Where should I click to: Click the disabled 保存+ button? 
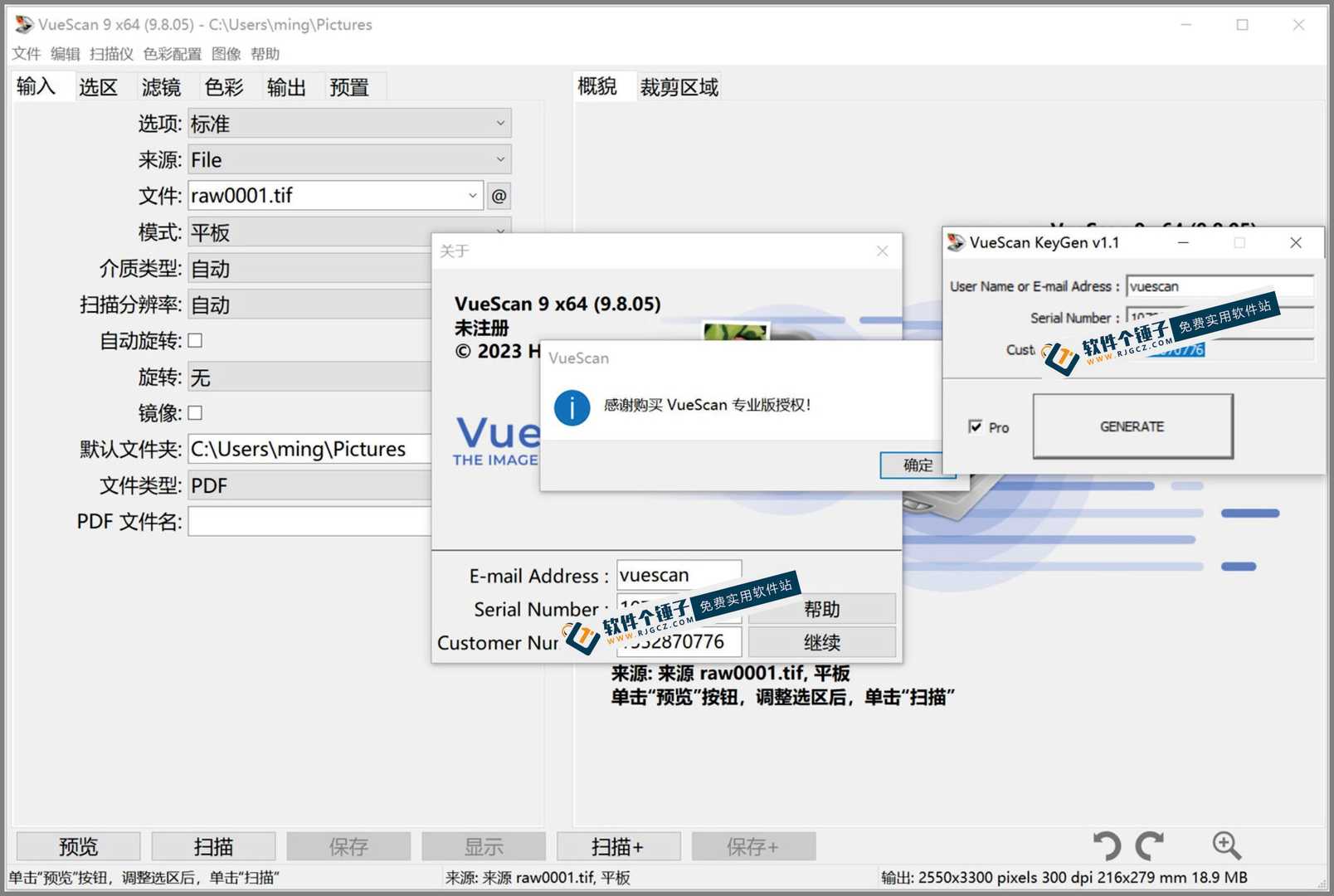click(x=753, y=846)
